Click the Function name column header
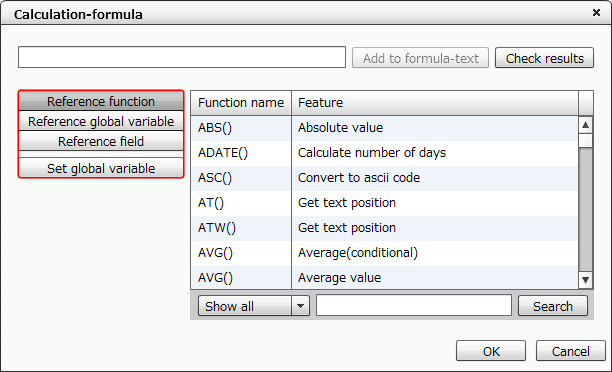The width and height of the screenshot is (612, 372). point(241,103)
